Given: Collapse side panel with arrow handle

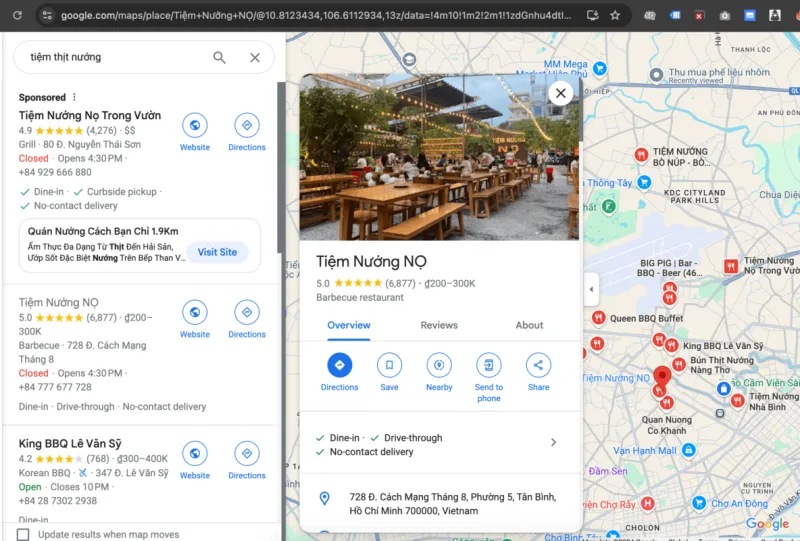Looking at the screenshot, I should pos(591,289).
